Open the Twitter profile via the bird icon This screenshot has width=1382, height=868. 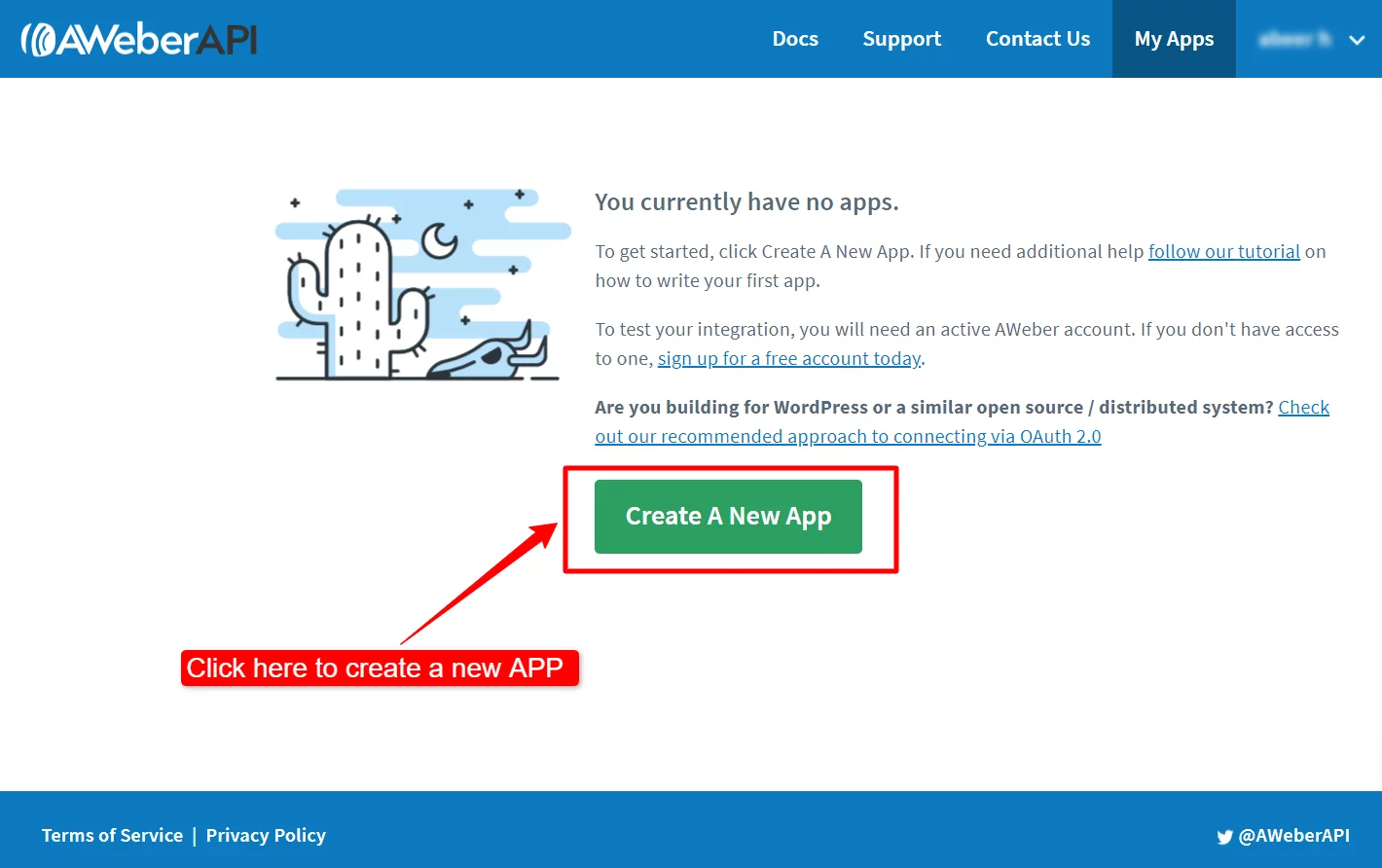point(1224,836)
